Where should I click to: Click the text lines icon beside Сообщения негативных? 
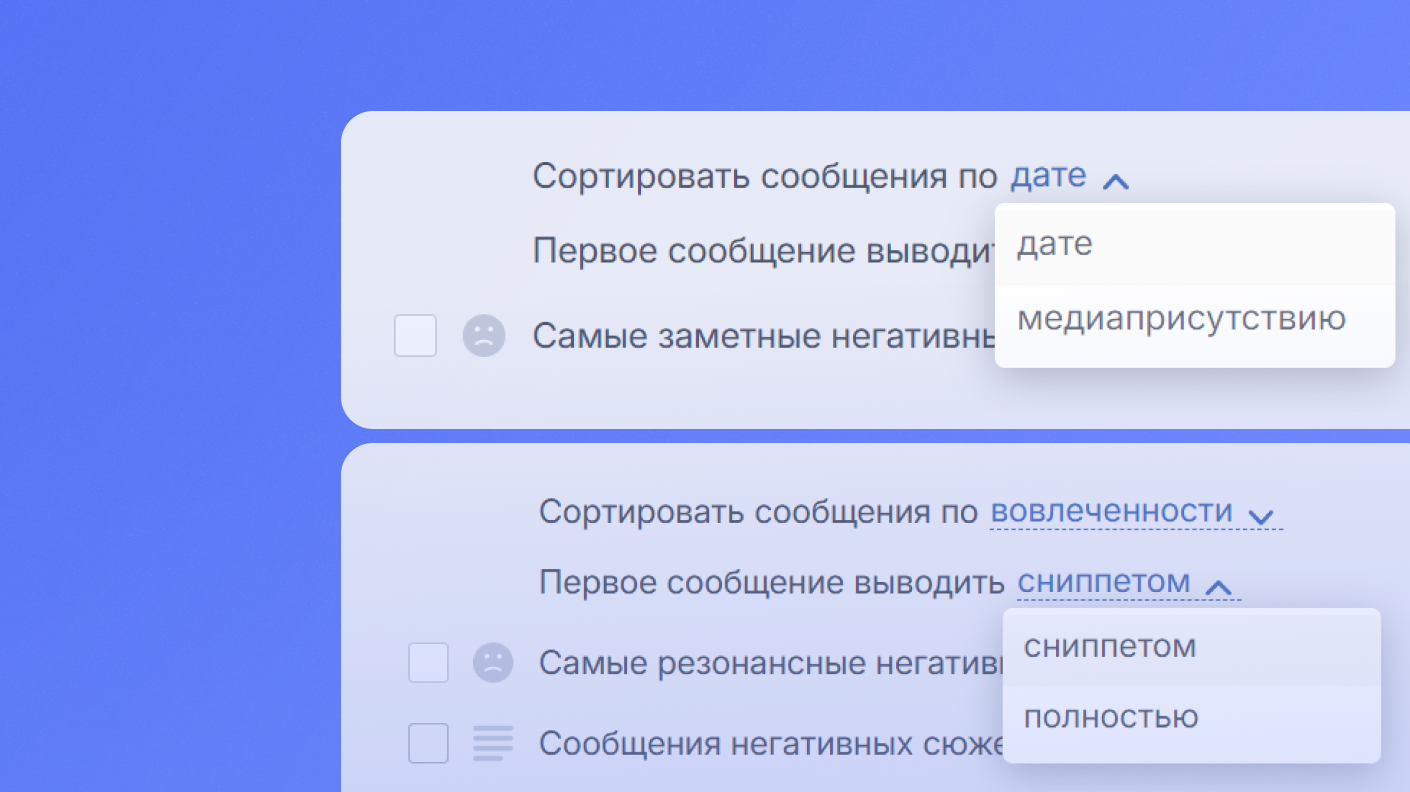coord(493,743)
